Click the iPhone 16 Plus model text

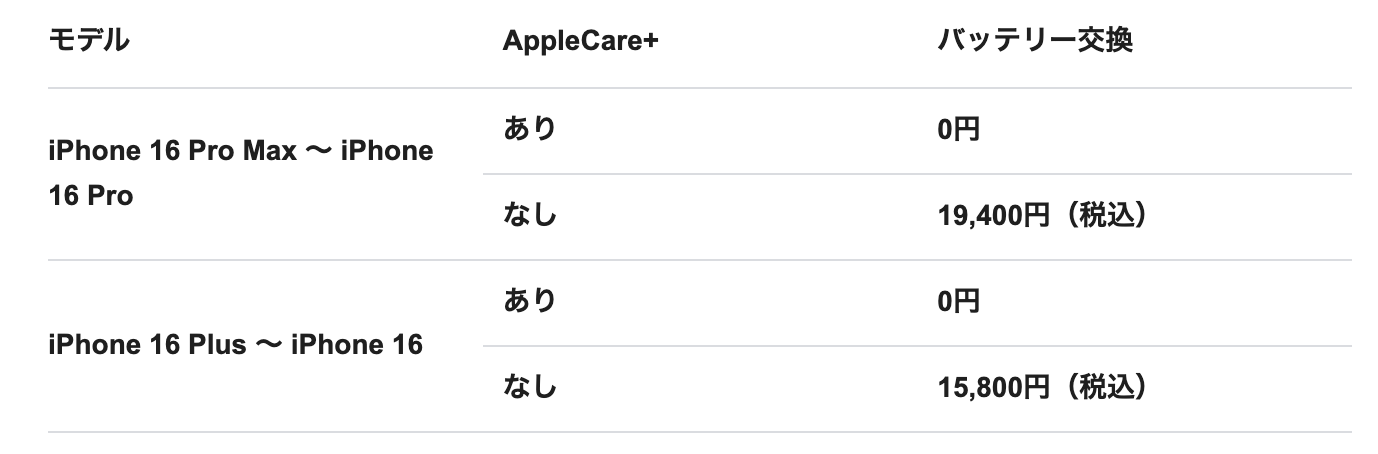point(147,345)
